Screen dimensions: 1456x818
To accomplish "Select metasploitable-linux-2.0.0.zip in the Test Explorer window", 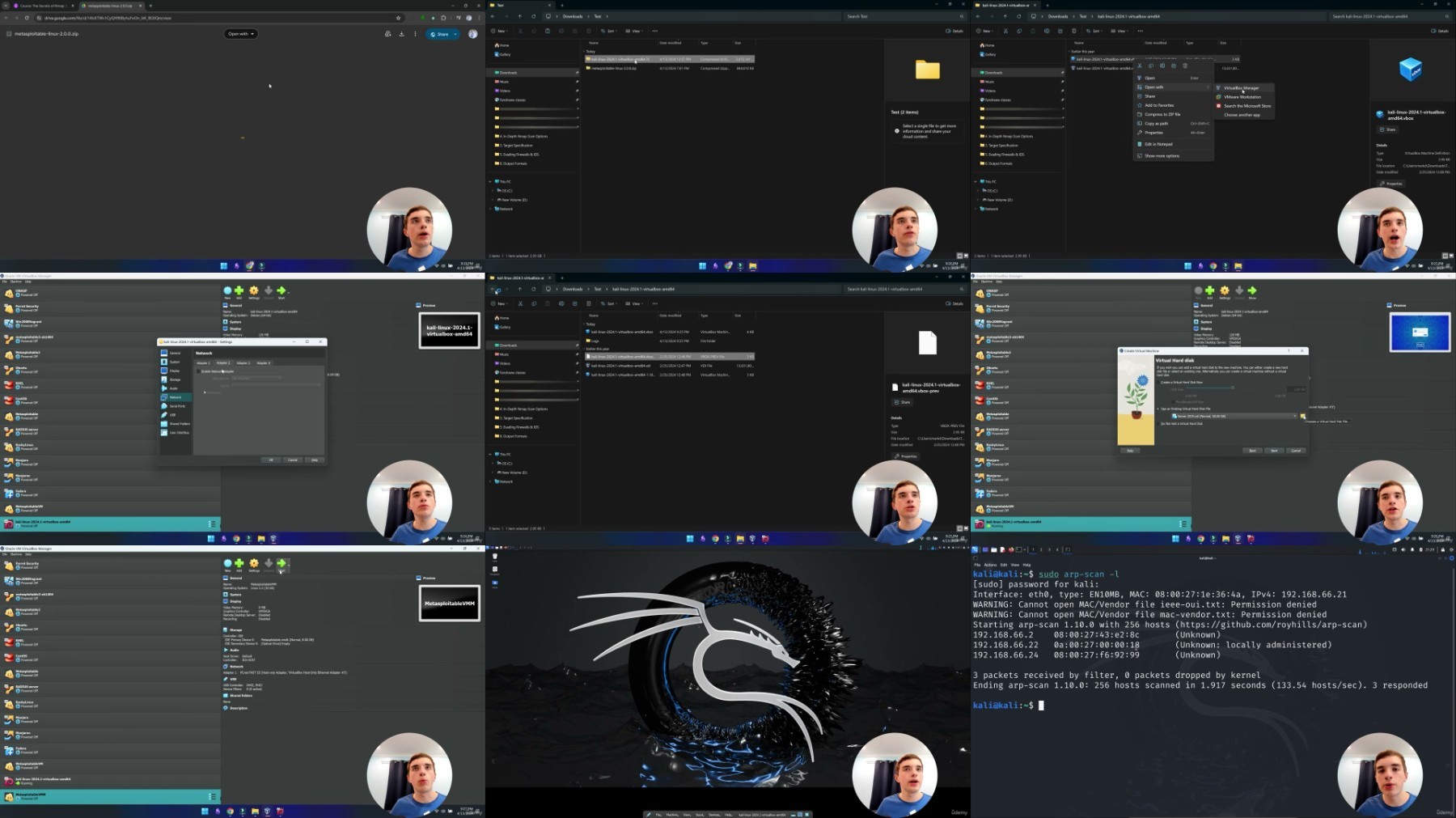I will 670,68.
